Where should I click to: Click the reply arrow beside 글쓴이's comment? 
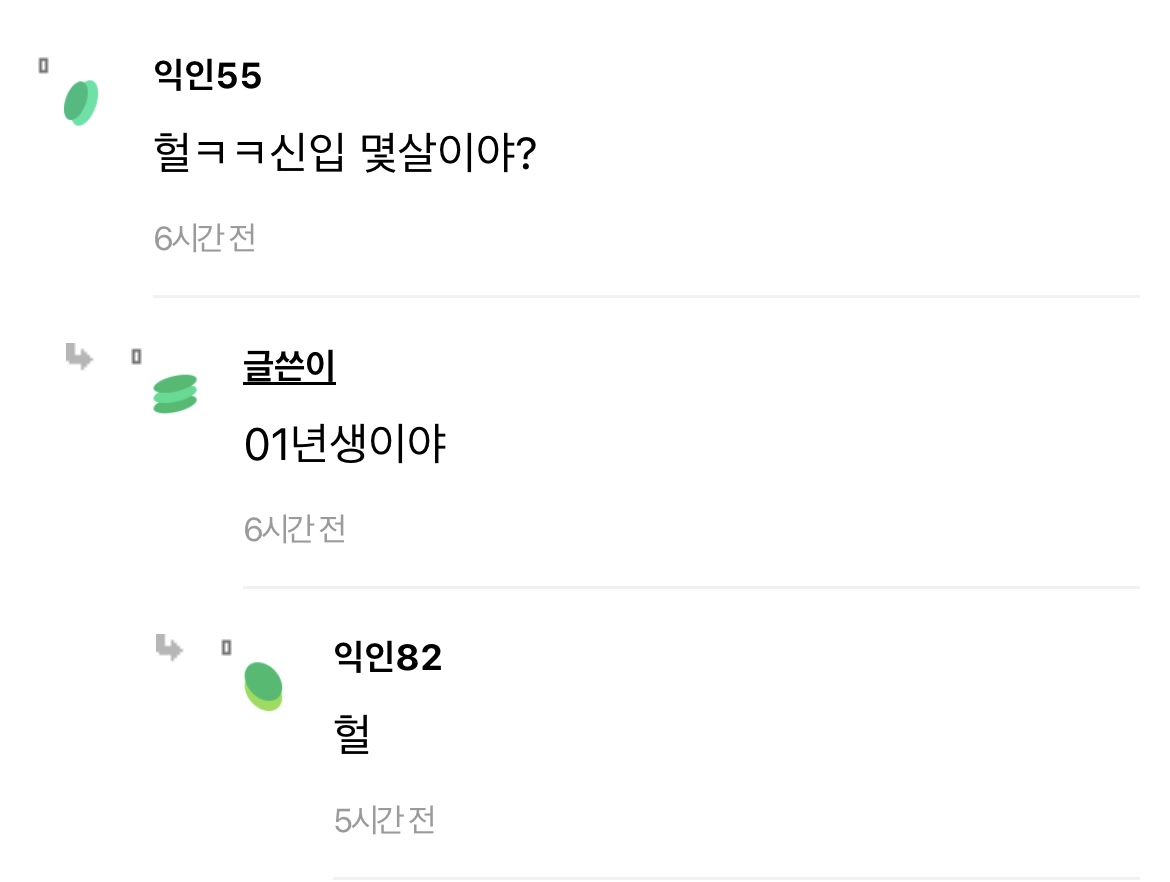(79, 356)
